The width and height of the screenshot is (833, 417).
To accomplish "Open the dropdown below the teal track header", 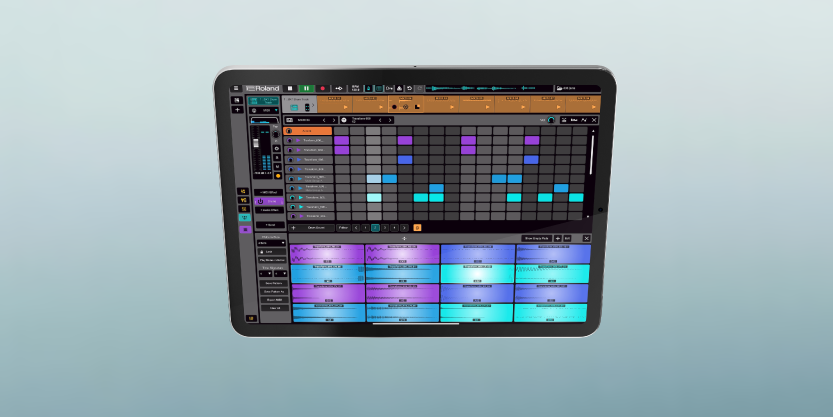I will 264,110.
